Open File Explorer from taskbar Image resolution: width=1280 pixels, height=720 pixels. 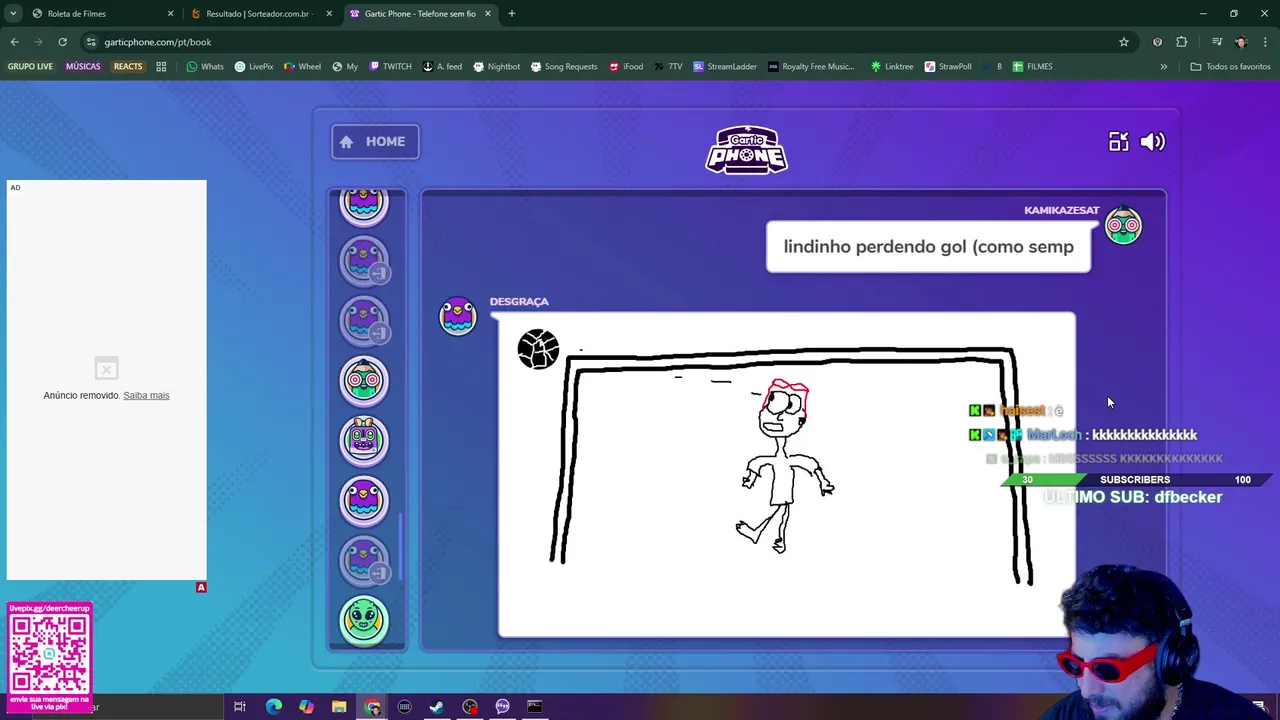tap(339, 707)
